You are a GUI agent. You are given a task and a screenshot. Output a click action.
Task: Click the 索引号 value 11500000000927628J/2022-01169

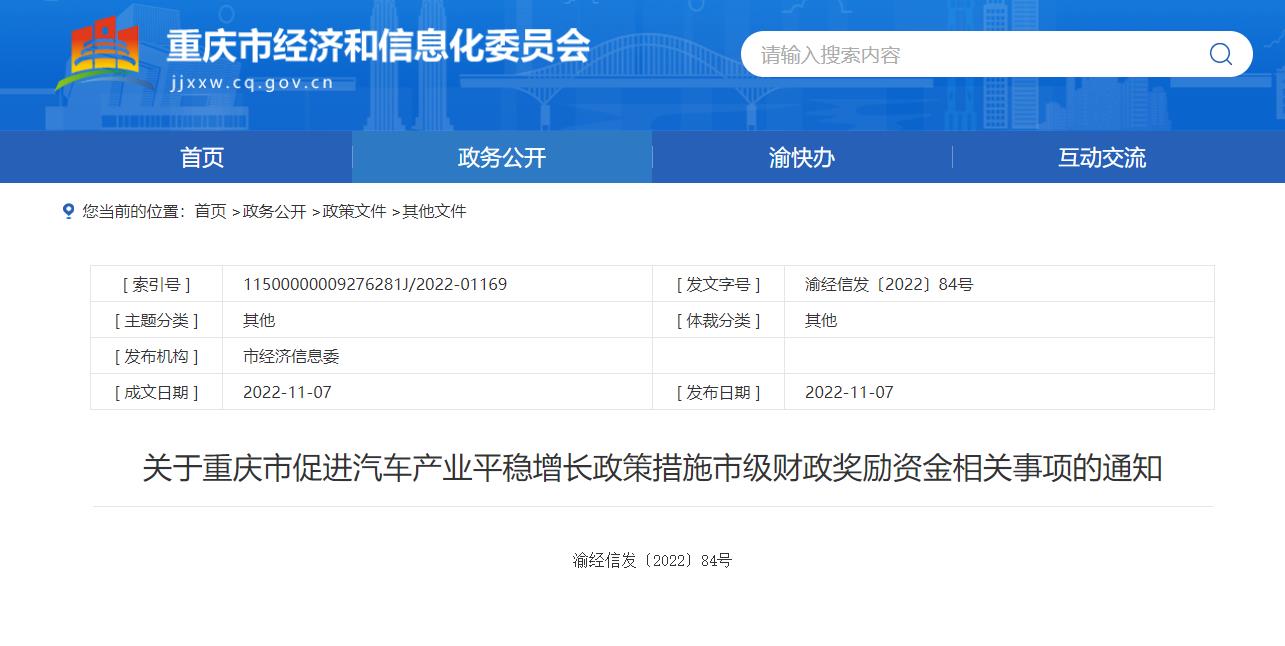tap(376, 284)
